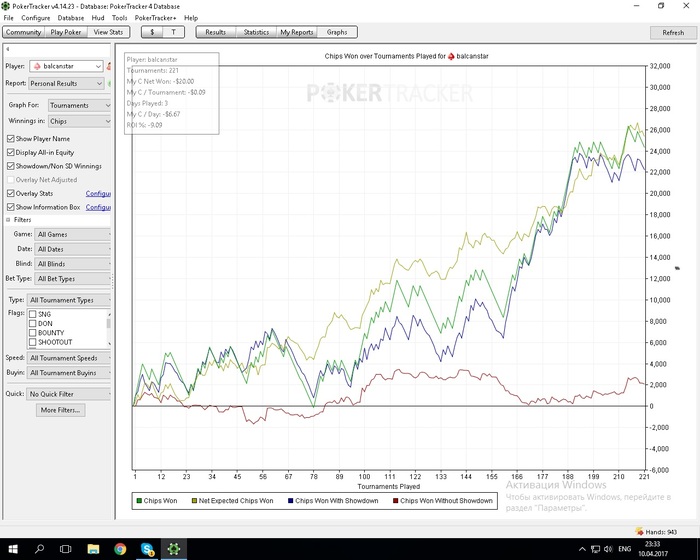
Task: Open the Database menu
Action: click(x=70, y=18)
